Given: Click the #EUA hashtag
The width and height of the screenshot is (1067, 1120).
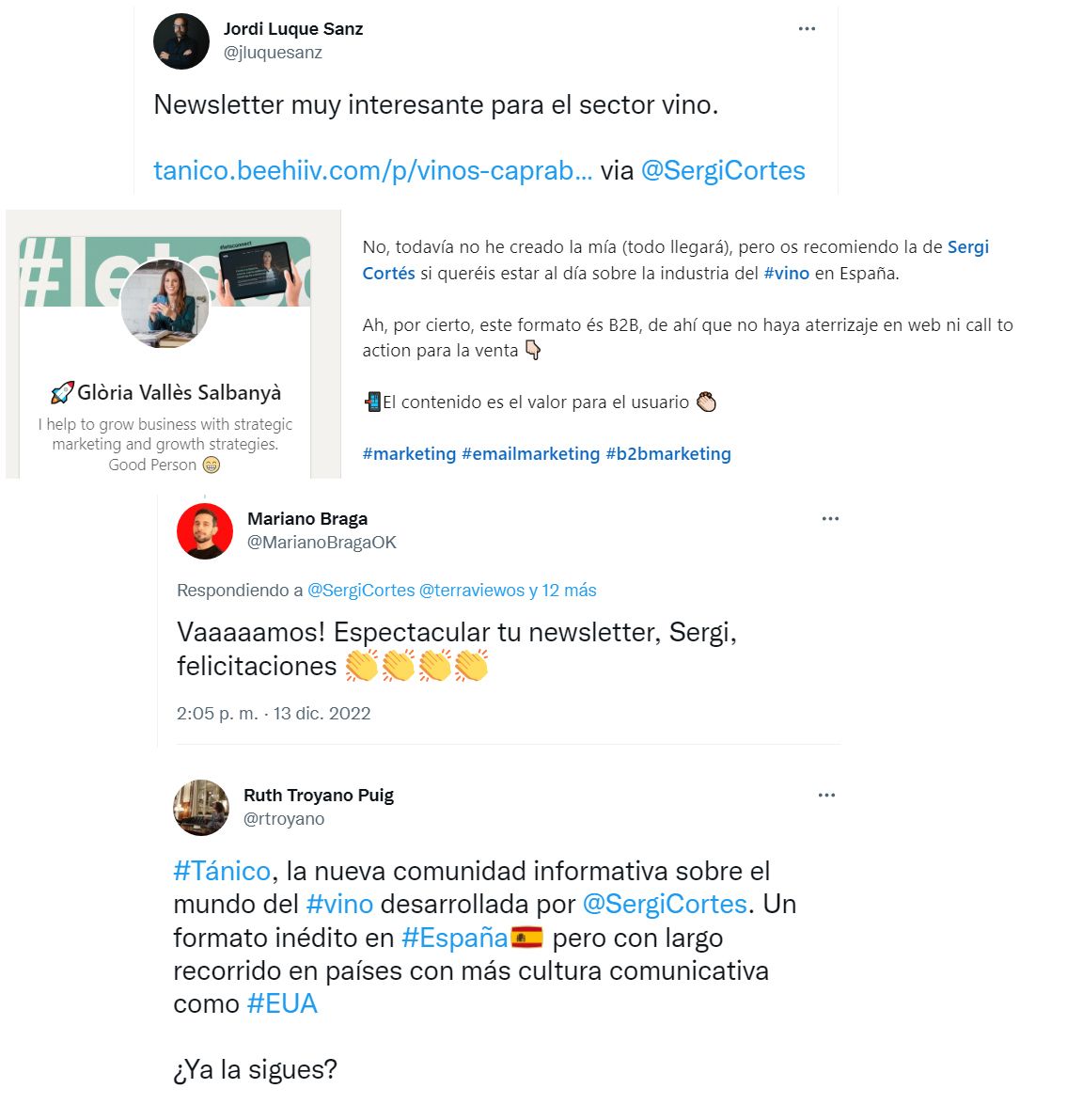Looking at the screenshot, I should [282, 1003].
